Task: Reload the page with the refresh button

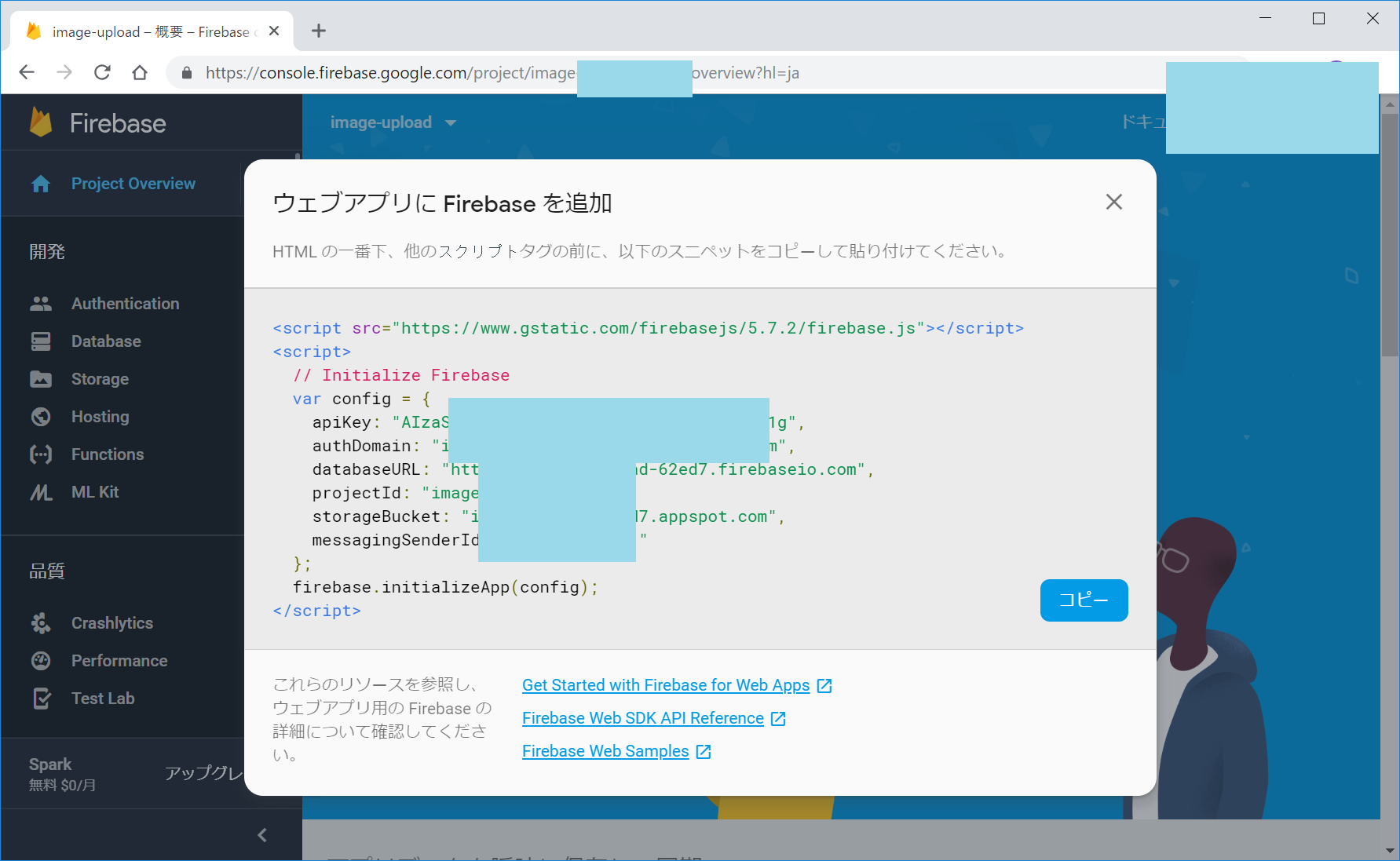Action: tap(102, 73)
